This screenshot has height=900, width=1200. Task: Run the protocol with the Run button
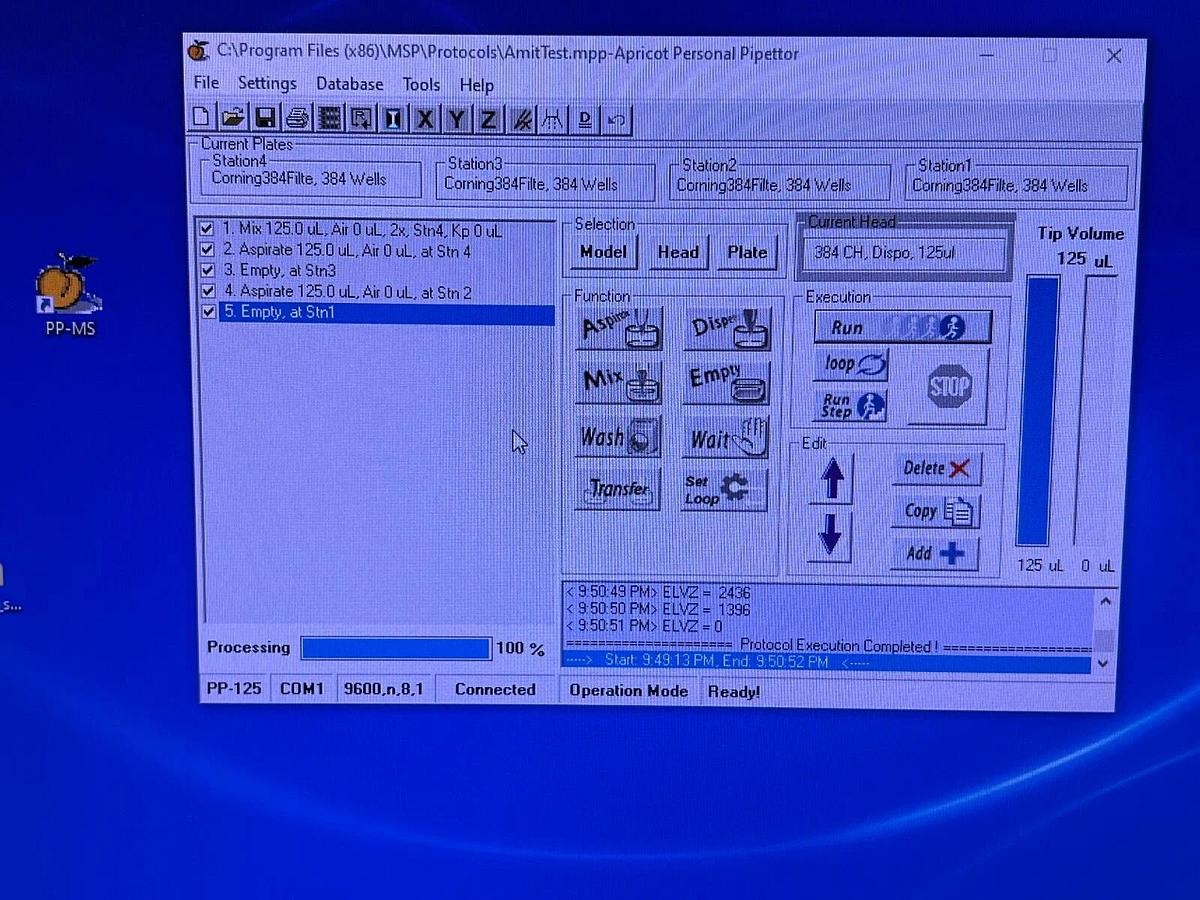(x=903, y=327)
